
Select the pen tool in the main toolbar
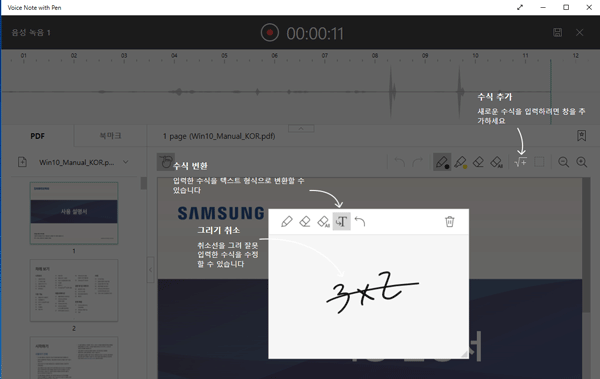[442, 162]
